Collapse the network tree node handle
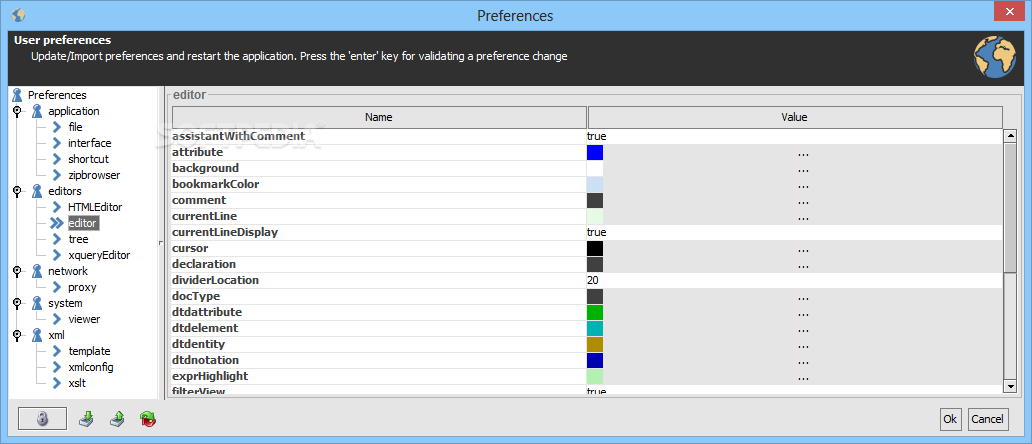The height and width of the screenshot is (444, 1032). click(x=17, y=271)
